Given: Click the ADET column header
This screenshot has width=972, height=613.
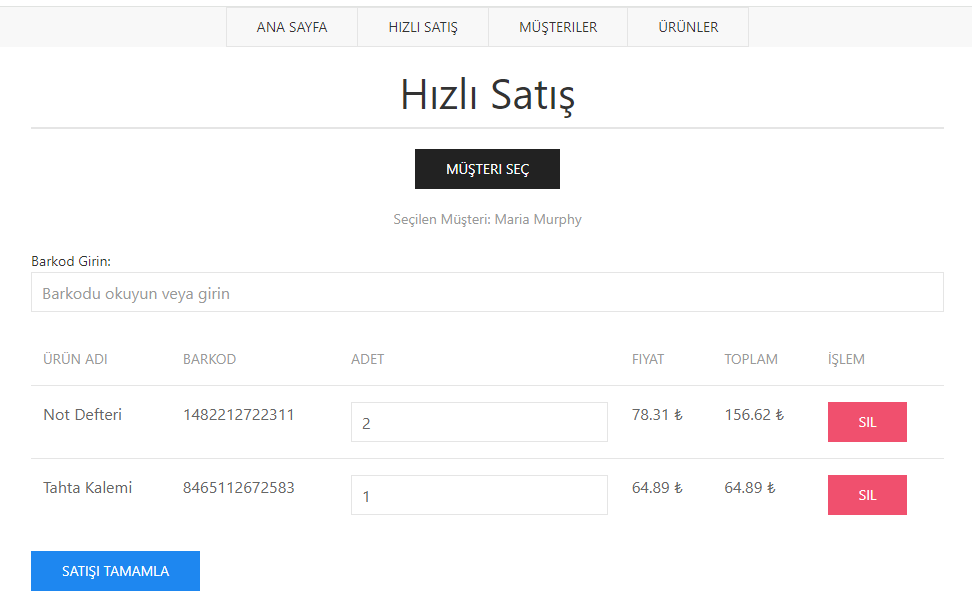Looking at the screenshot, I should click(368, 359).
